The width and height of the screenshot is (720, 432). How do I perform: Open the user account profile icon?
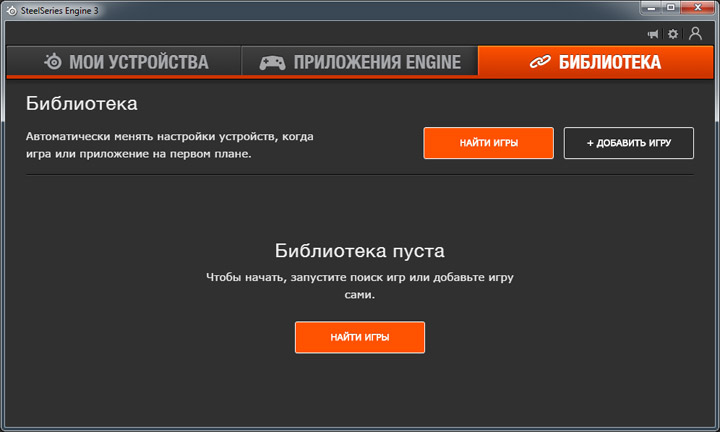(695, 34)
